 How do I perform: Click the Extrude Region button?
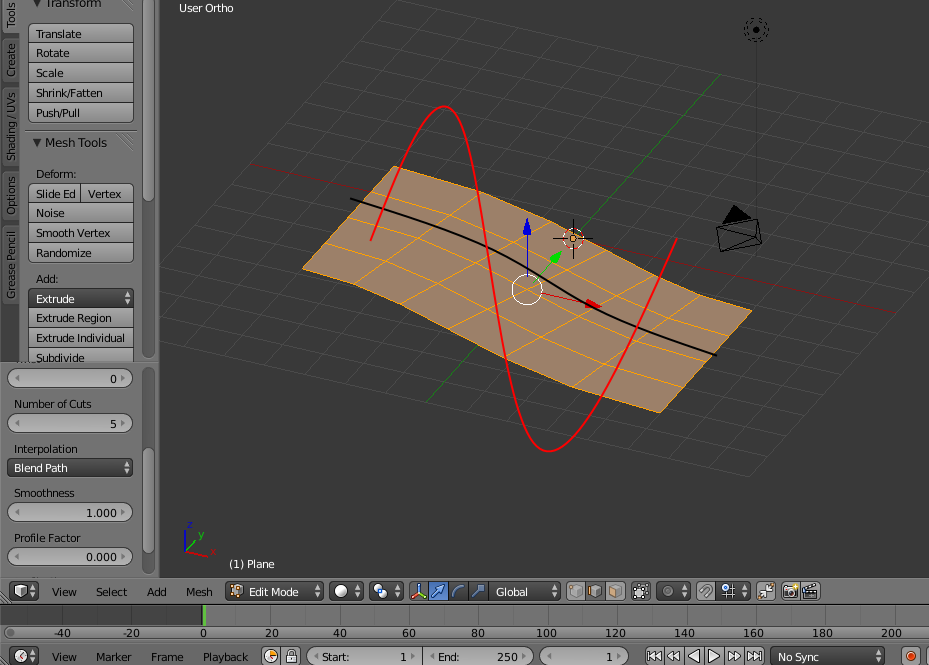(x=80, y=318)
